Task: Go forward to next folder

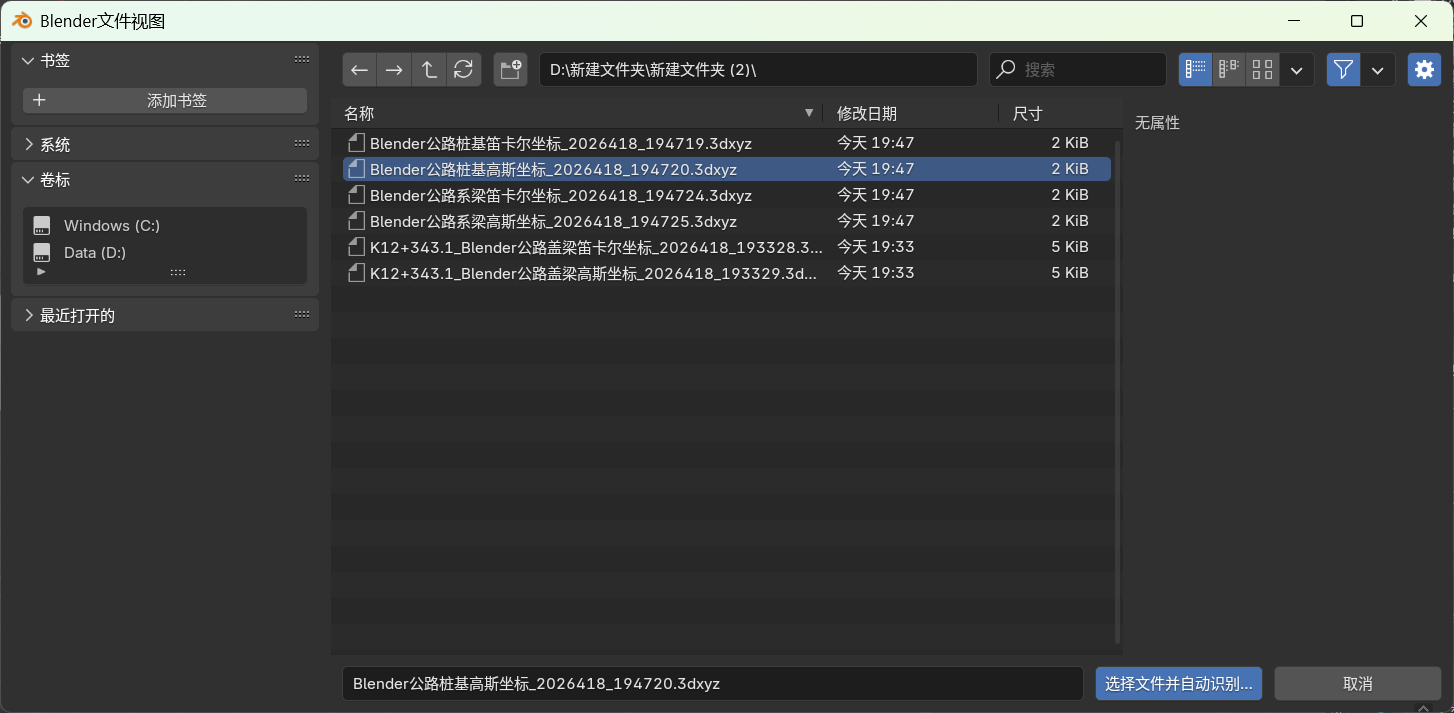Action: [x=394, y=70]
